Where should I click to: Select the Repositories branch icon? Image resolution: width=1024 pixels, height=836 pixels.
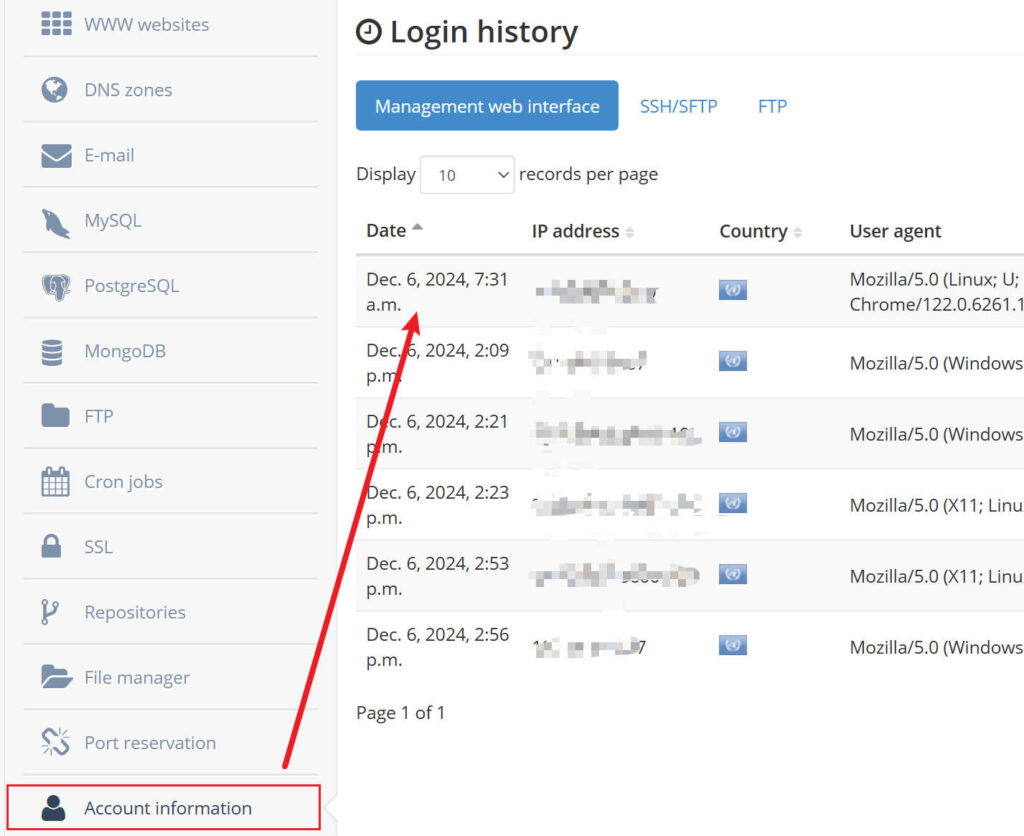point(50,612)
